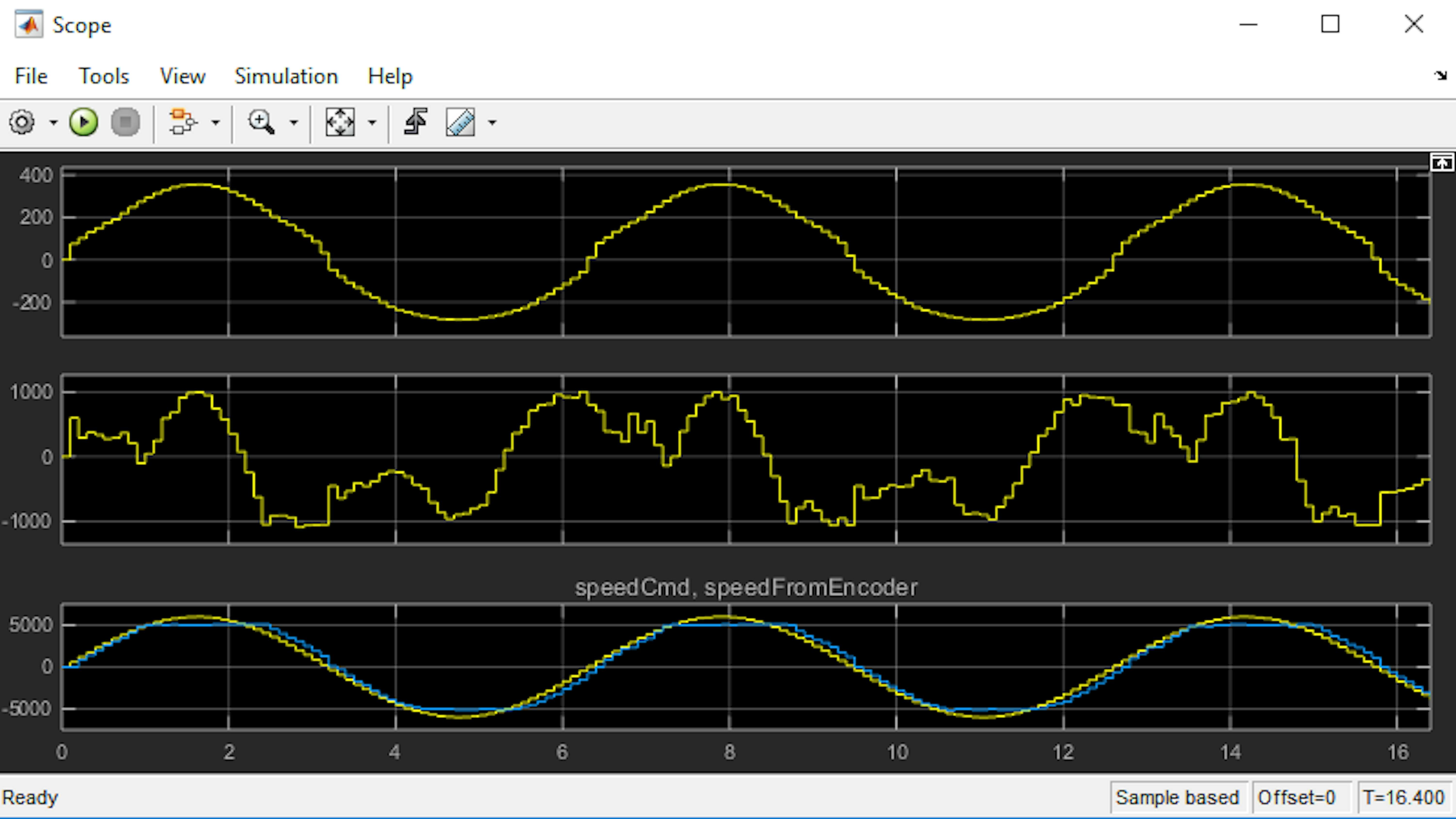Minimize the Scope window

click(1249, 24)
